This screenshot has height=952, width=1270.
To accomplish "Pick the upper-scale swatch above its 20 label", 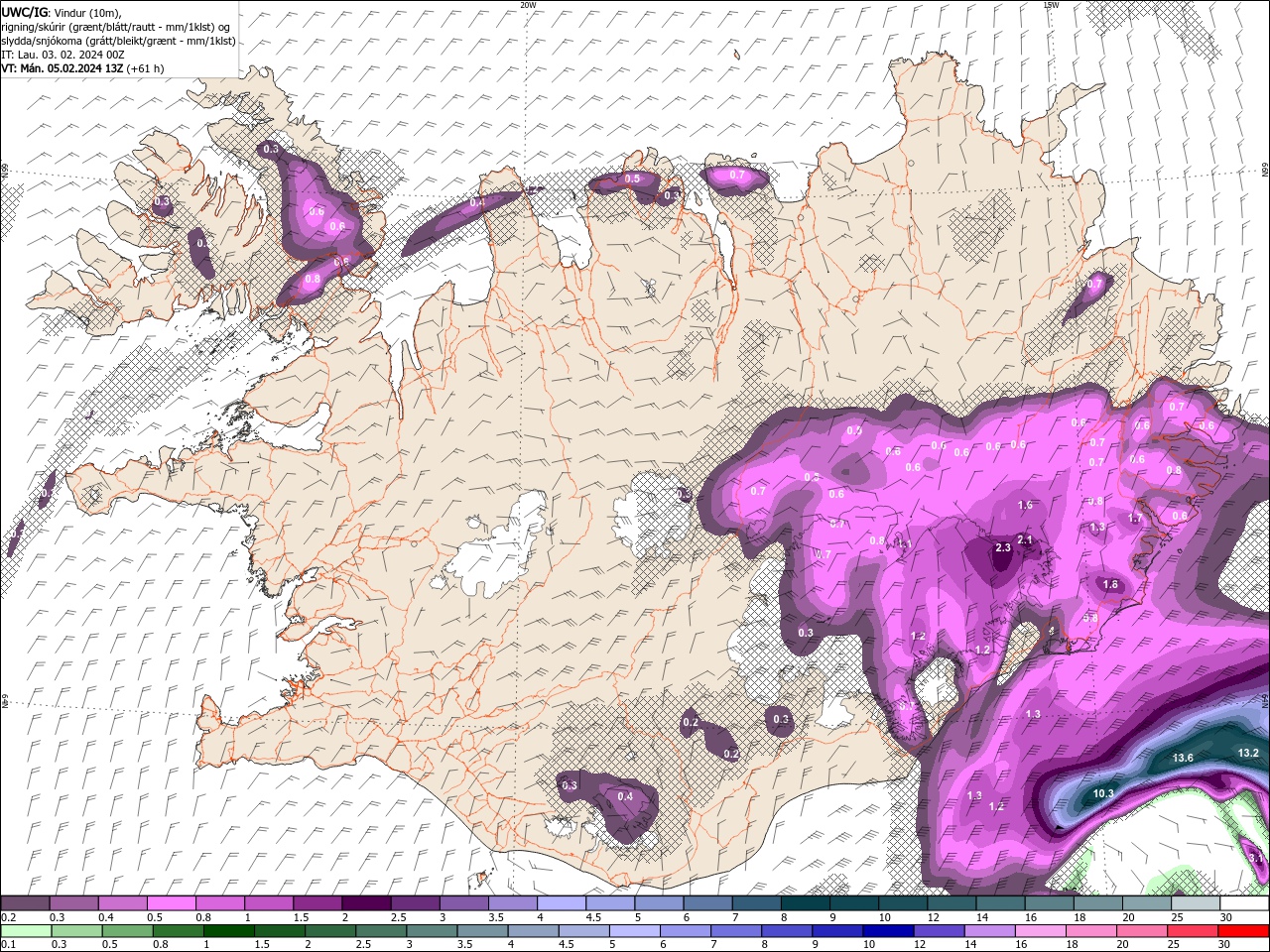I will pyautogui.click(x=1146, y=903).
